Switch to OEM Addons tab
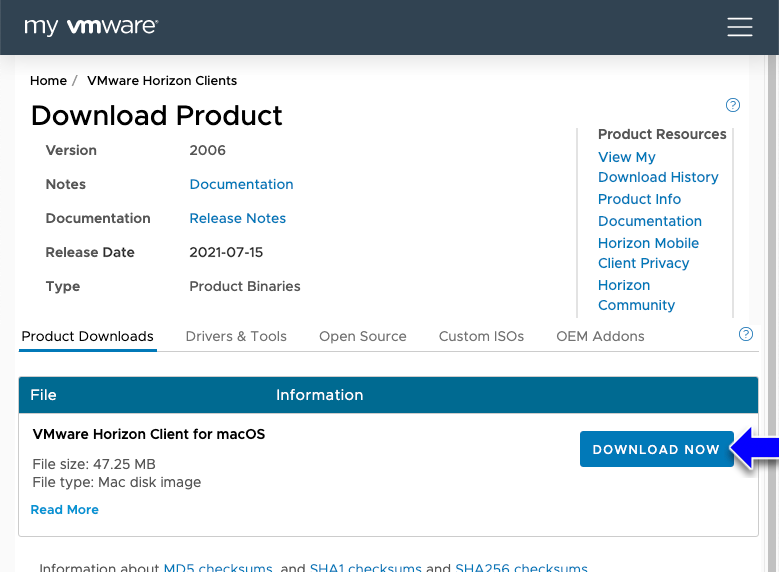 pyautogui.click(x=600, y=336)
